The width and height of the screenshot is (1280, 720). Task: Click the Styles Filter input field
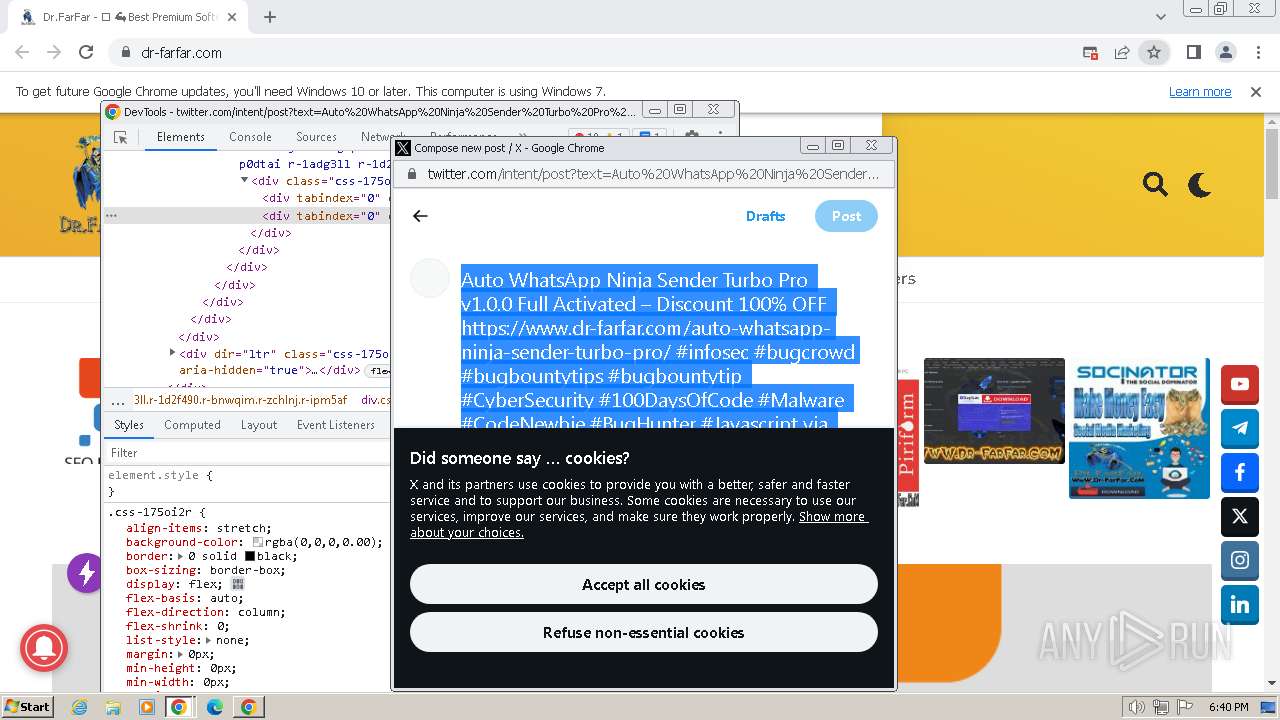click(x=245, y=453)
